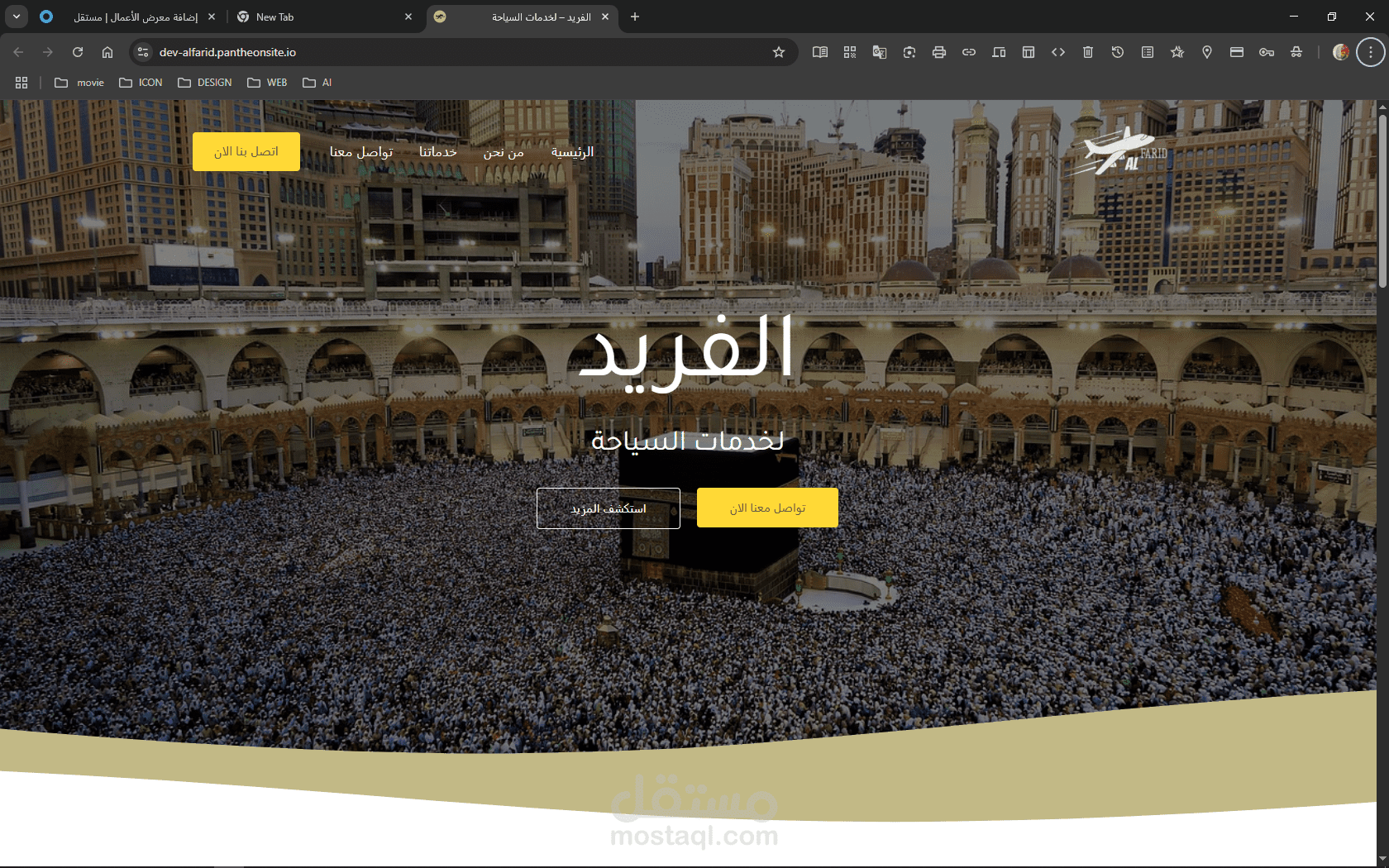Viewport: 1389px width, 868px height.
Task: Click the location pin icon
Action: coord(1206,52)
